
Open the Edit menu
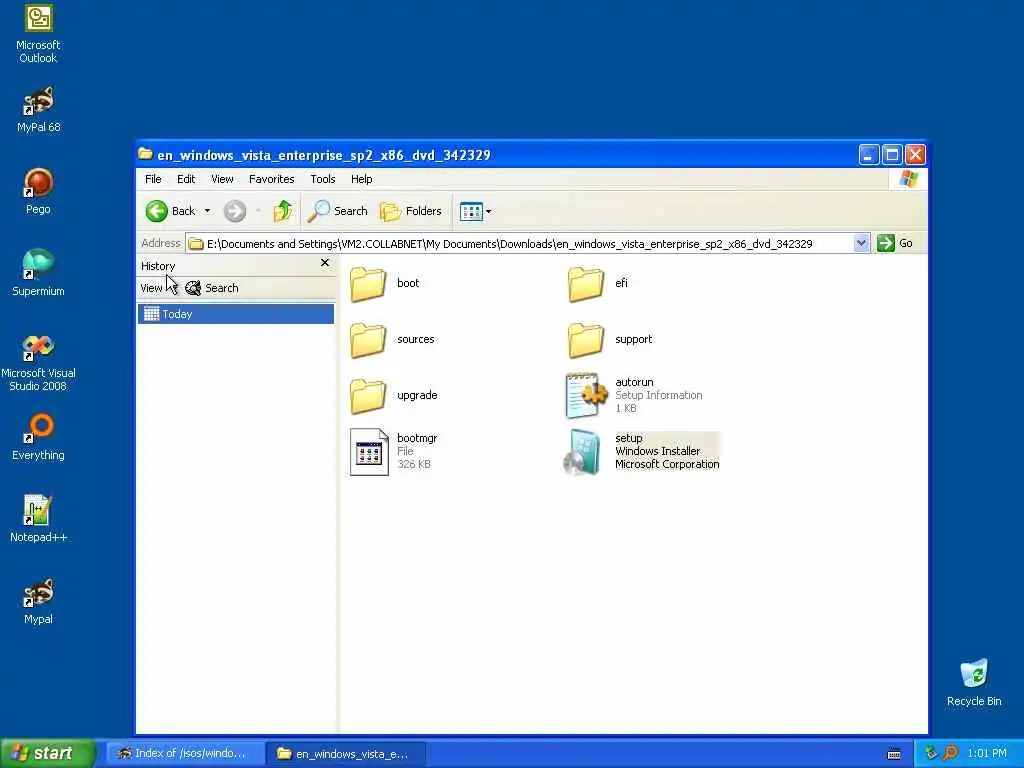(x=186, y=179)
